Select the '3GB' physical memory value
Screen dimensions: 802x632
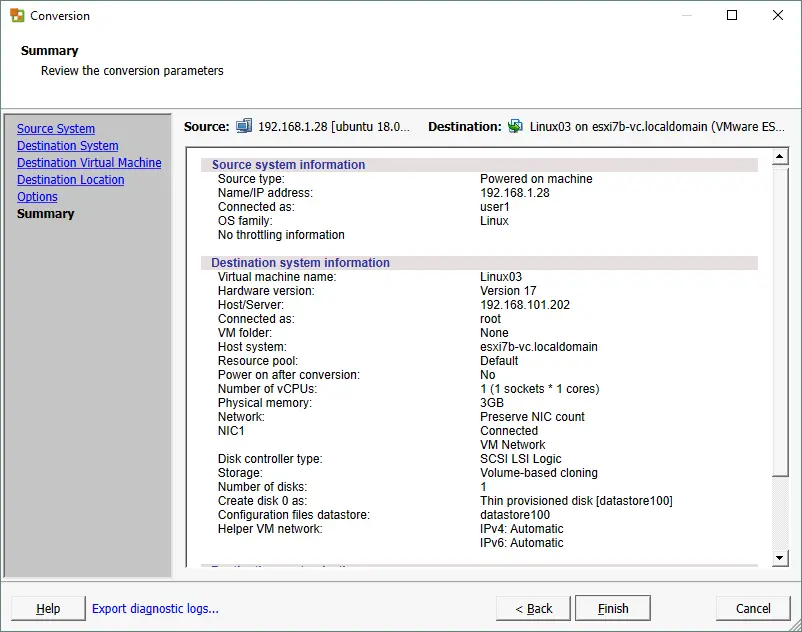click(x=492, y=403)
